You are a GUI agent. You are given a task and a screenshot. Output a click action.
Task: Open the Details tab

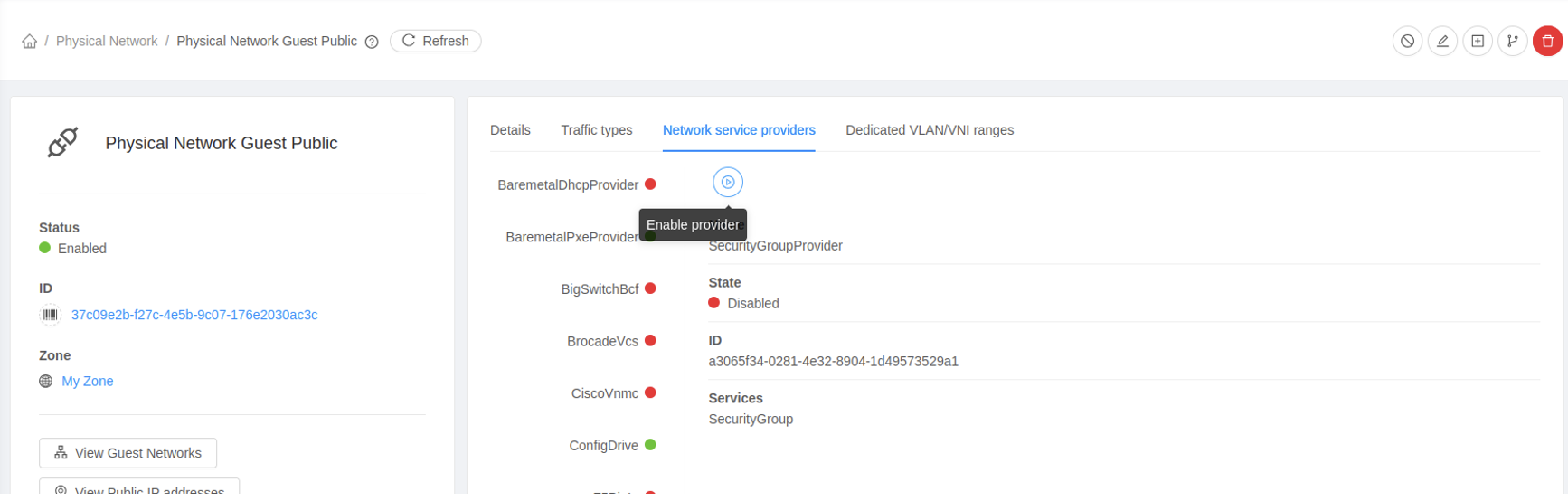510,130
